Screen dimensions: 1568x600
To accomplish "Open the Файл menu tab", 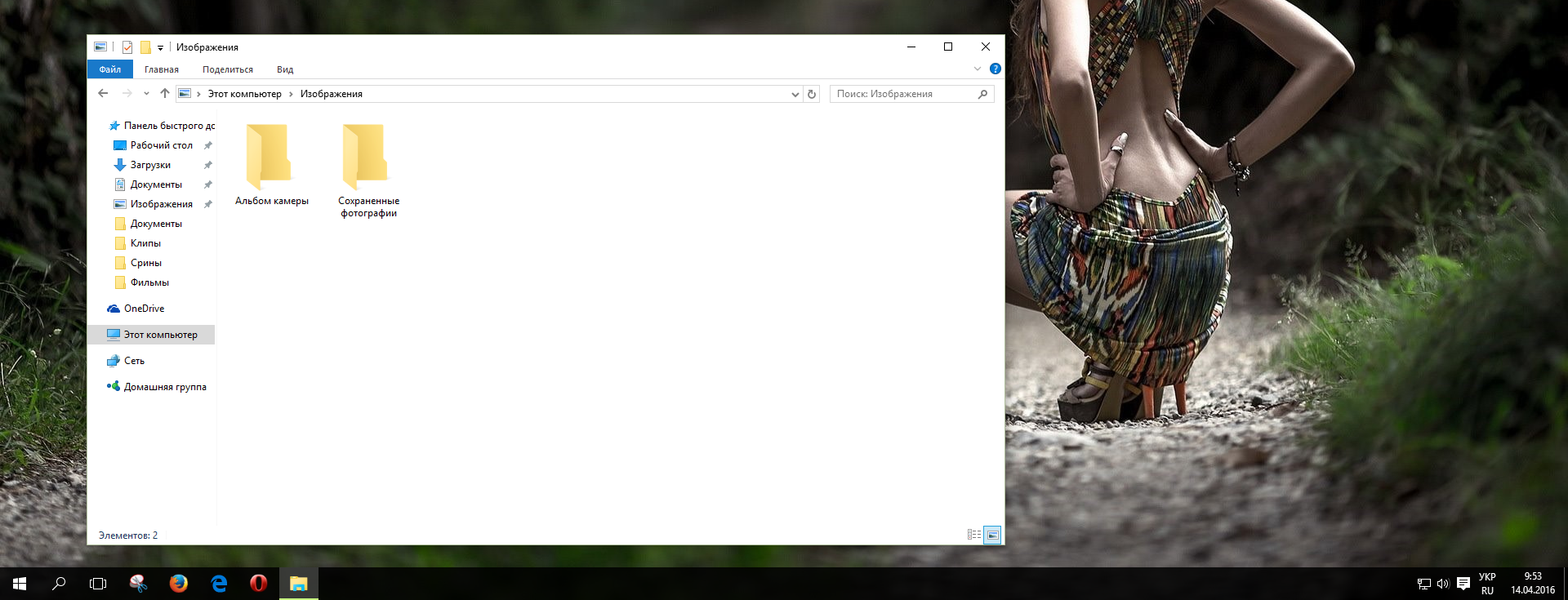I will [109, 69].
